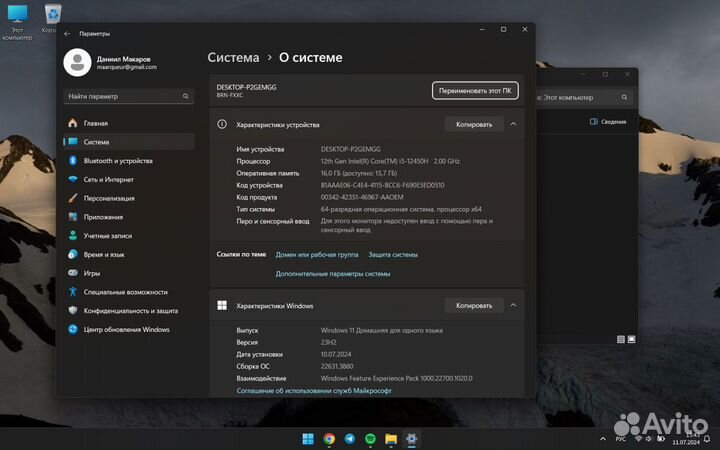Click the user avatar picture
The image size is (720, 450).
click(x=77, y=62)
